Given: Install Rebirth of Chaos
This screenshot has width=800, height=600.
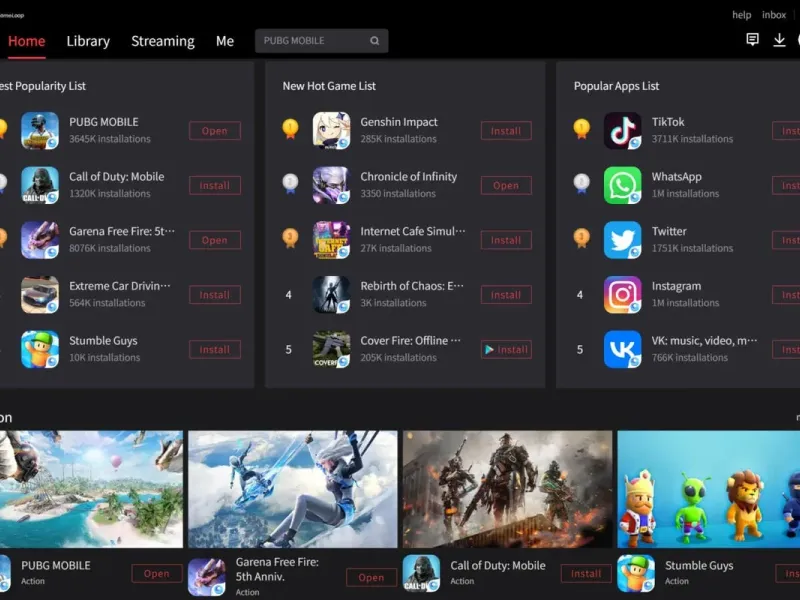Looking at the screenshot, I should pos(506,294).
